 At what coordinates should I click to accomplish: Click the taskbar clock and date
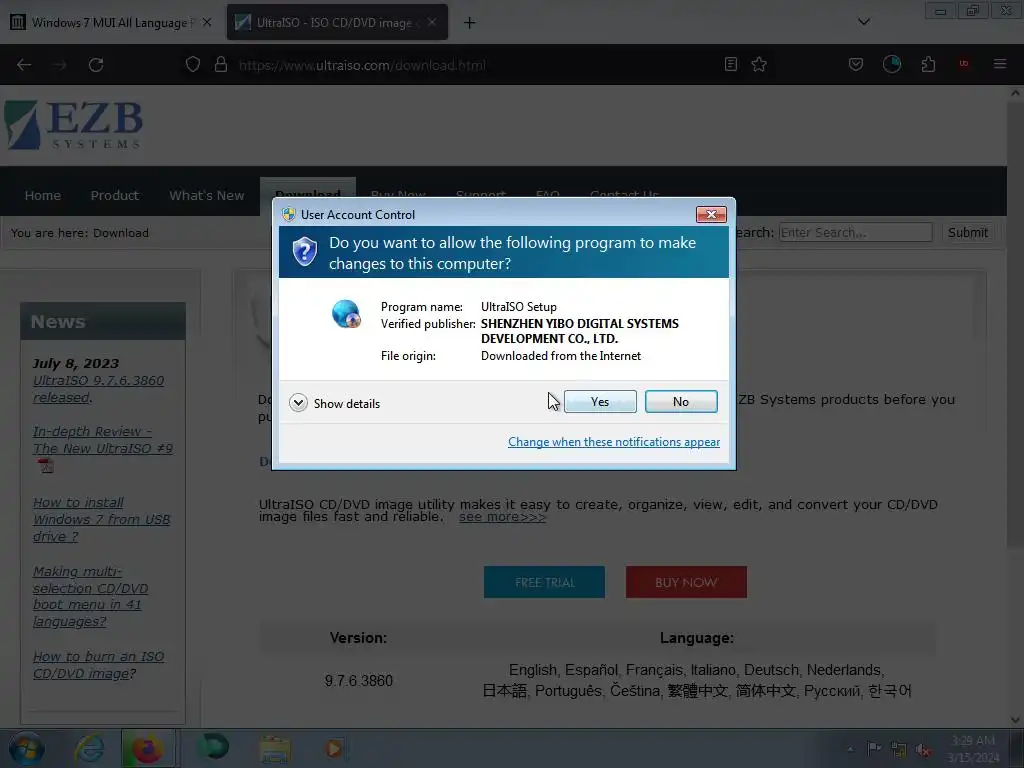click(x=973, y=749)
